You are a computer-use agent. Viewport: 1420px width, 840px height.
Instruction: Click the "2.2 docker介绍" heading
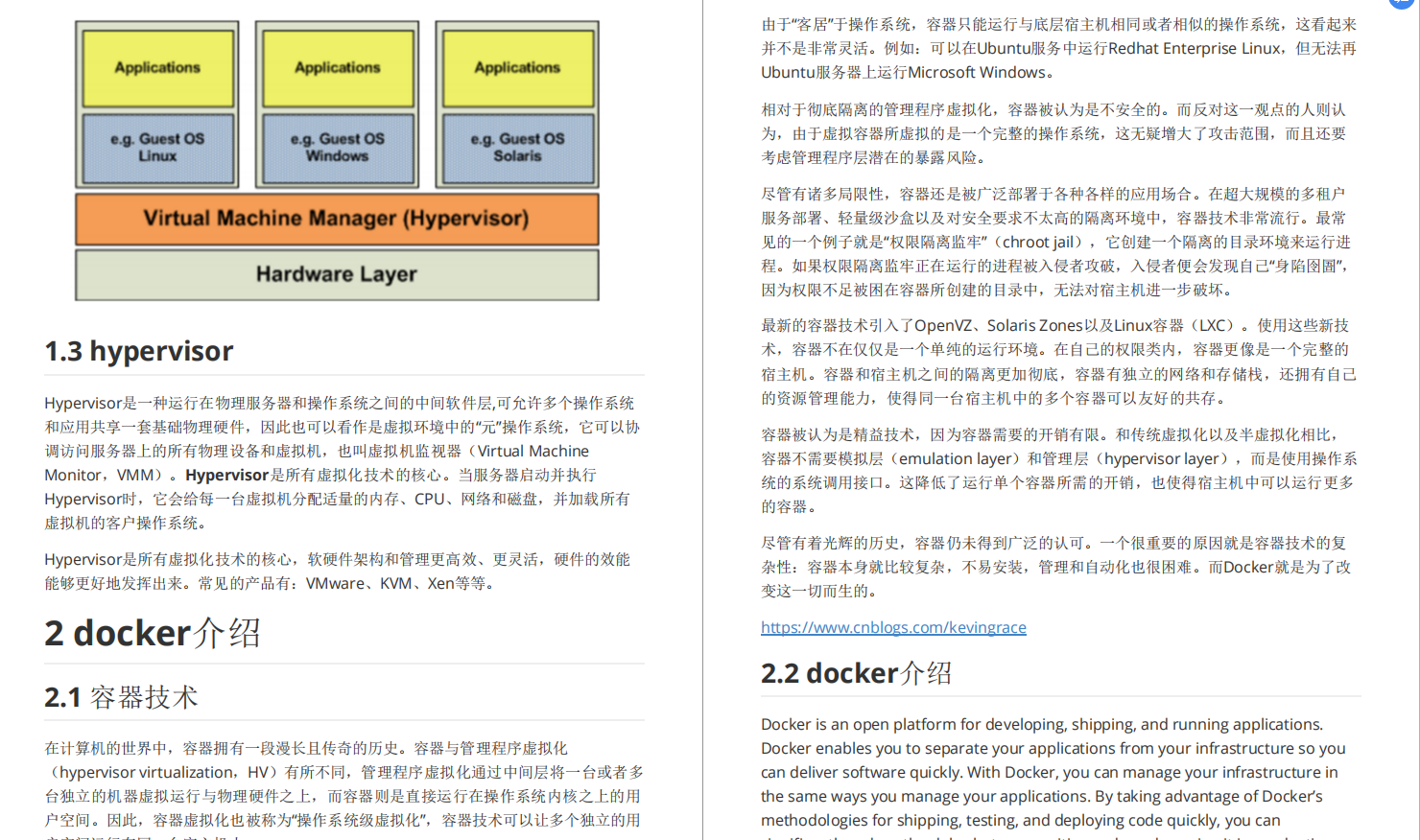coord(855,672)
